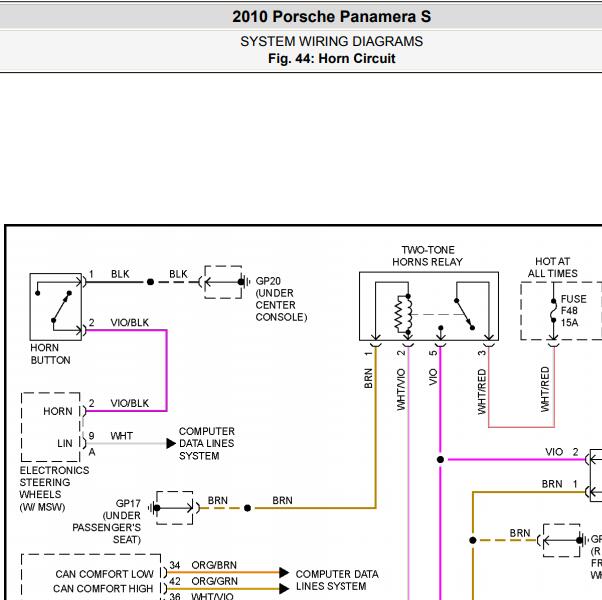
Task: Click the 'Fig. 44: Horn Circuit' caption
Action: point(331,58)
